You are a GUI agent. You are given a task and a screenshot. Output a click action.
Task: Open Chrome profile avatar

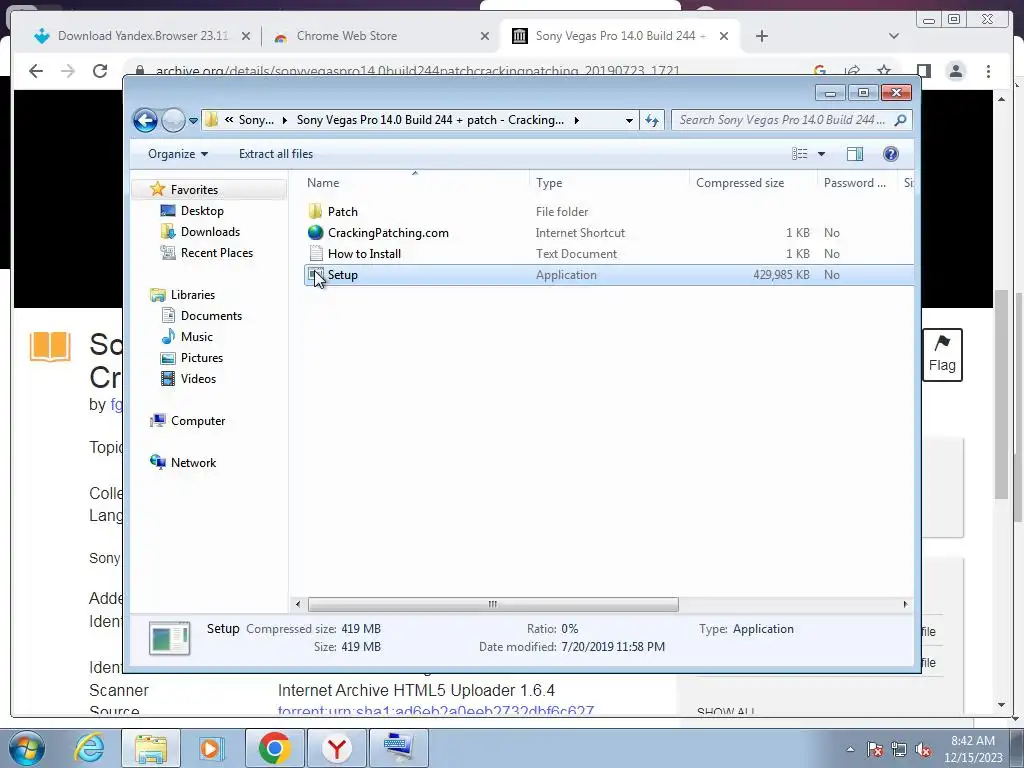point(956,71)
